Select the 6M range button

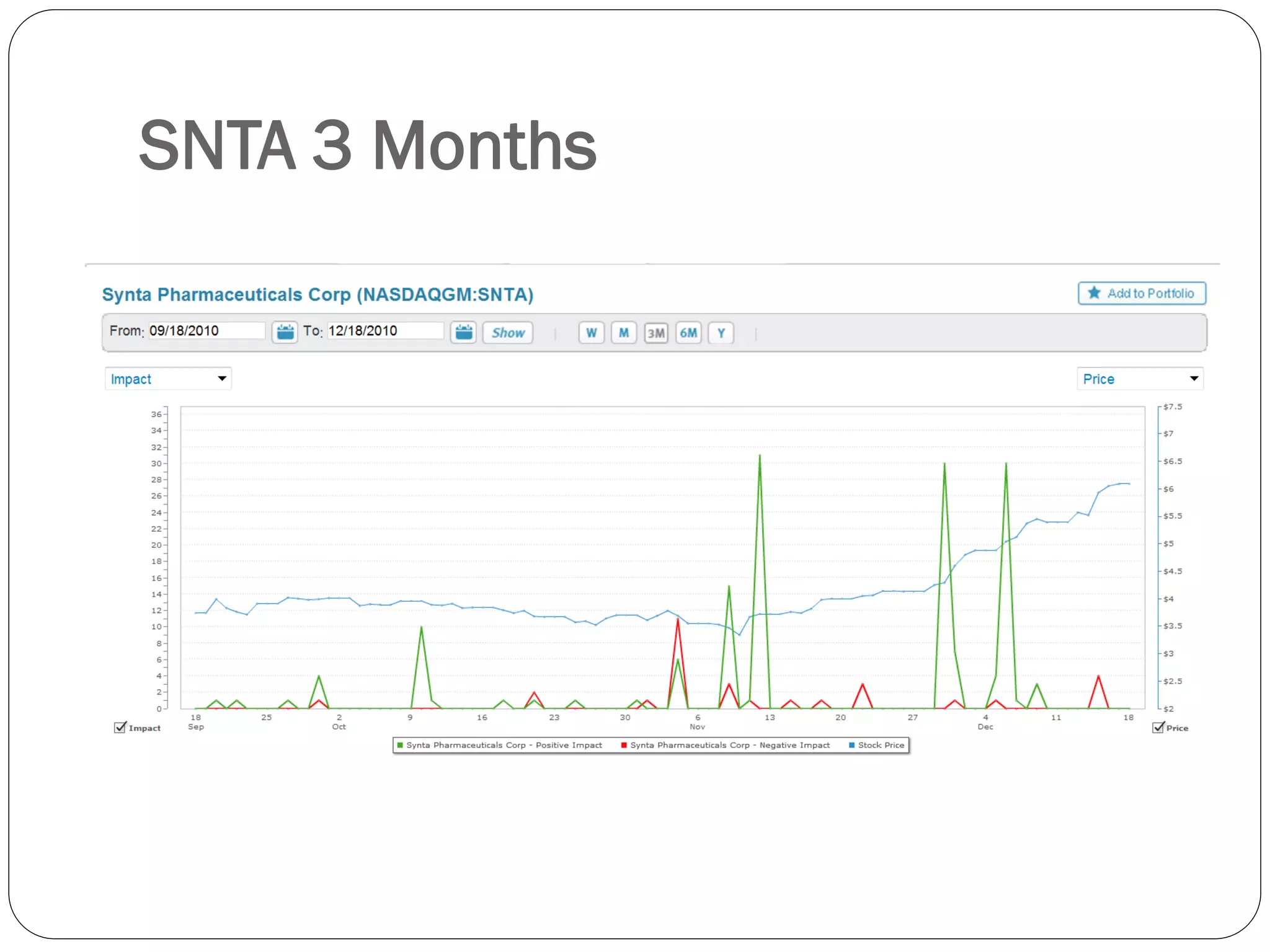(688, 333)
